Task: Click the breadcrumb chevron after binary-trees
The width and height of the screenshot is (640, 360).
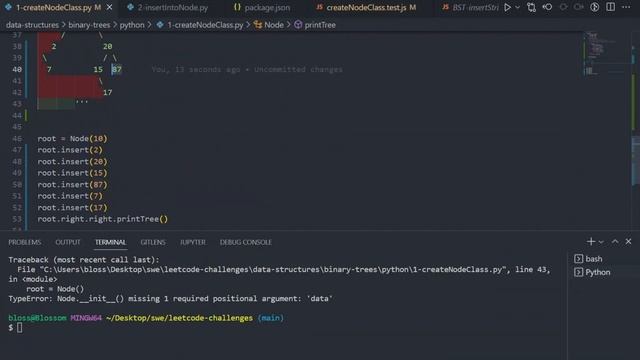Action: pos(115,25)
